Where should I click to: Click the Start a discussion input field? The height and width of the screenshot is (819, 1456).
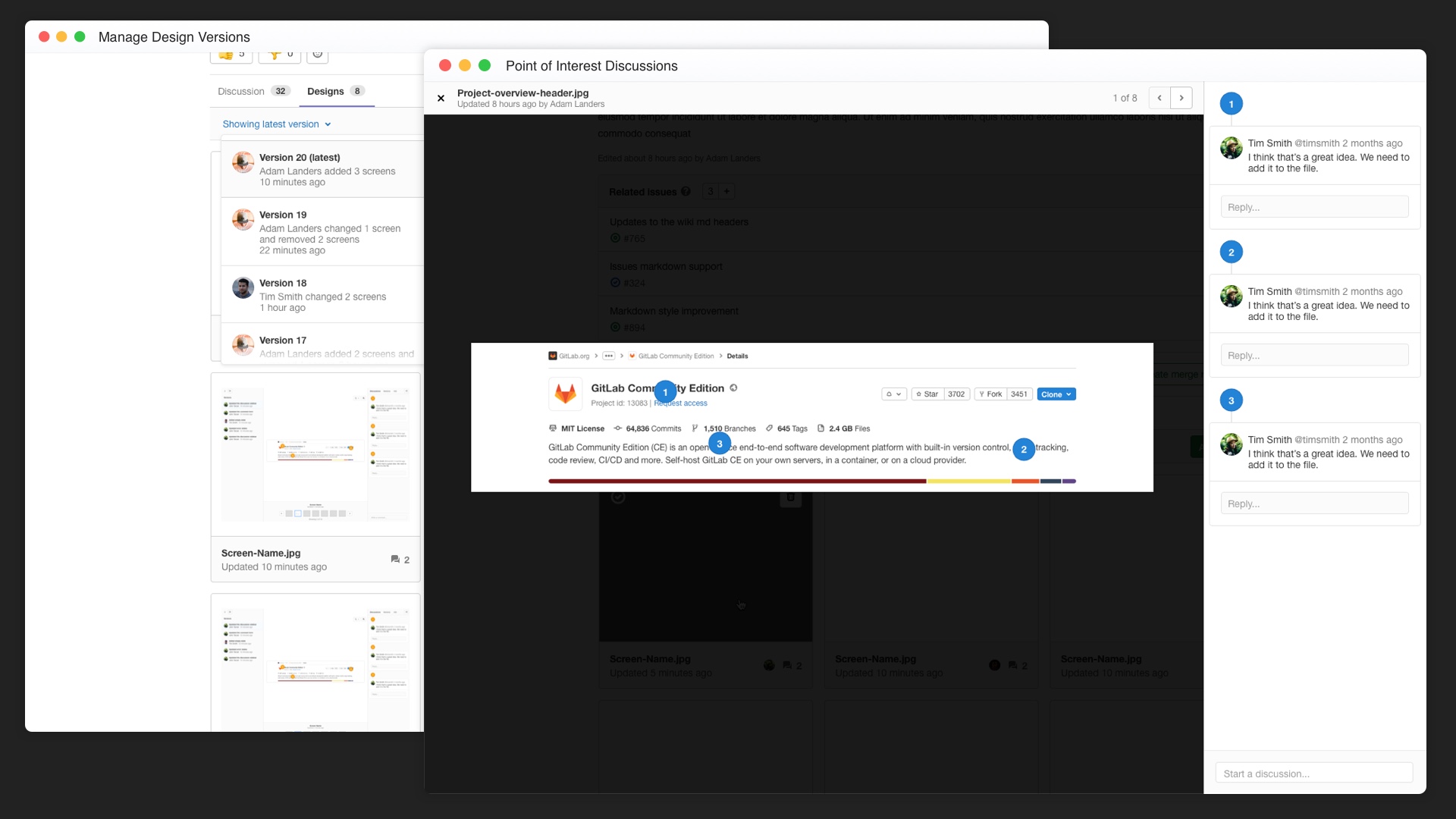point(1313,773)
